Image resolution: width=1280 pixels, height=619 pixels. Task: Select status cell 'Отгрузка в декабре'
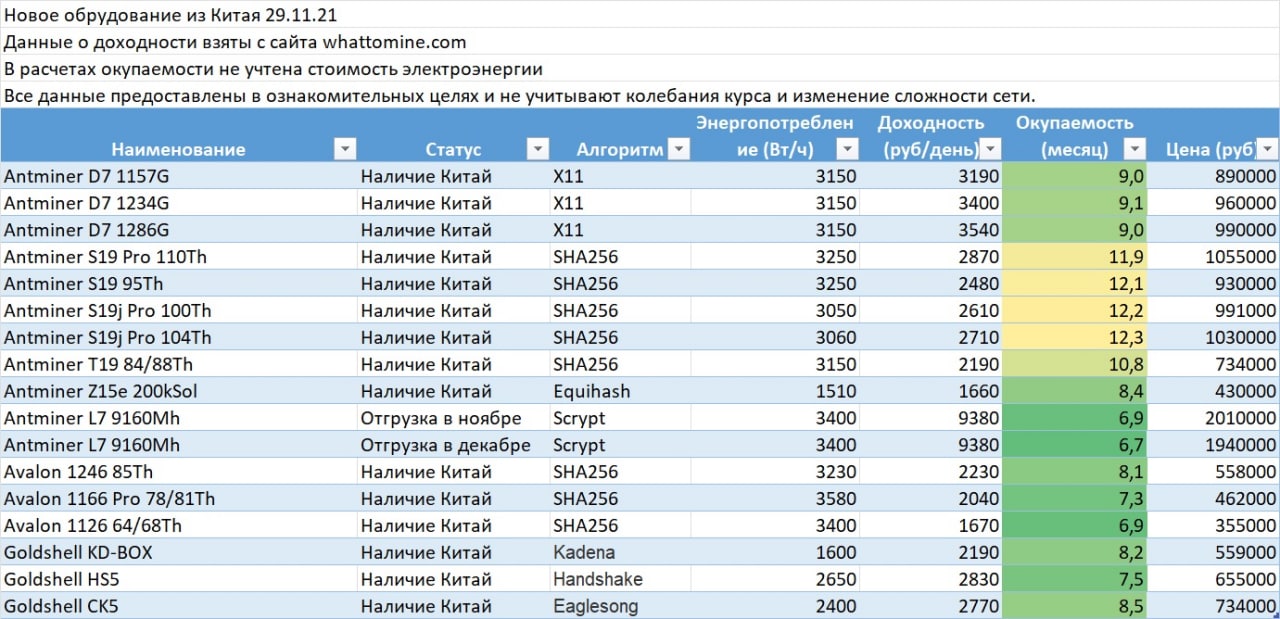click(454, 446)
